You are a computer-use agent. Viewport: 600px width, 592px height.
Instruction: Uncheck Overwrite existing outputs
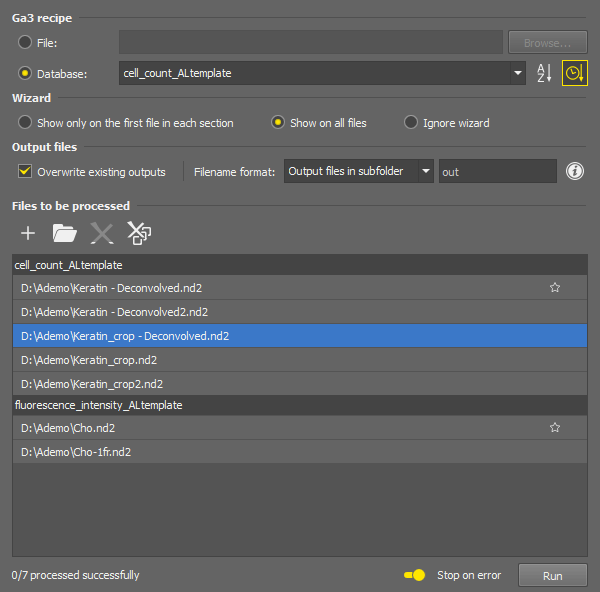coord(25,171)
